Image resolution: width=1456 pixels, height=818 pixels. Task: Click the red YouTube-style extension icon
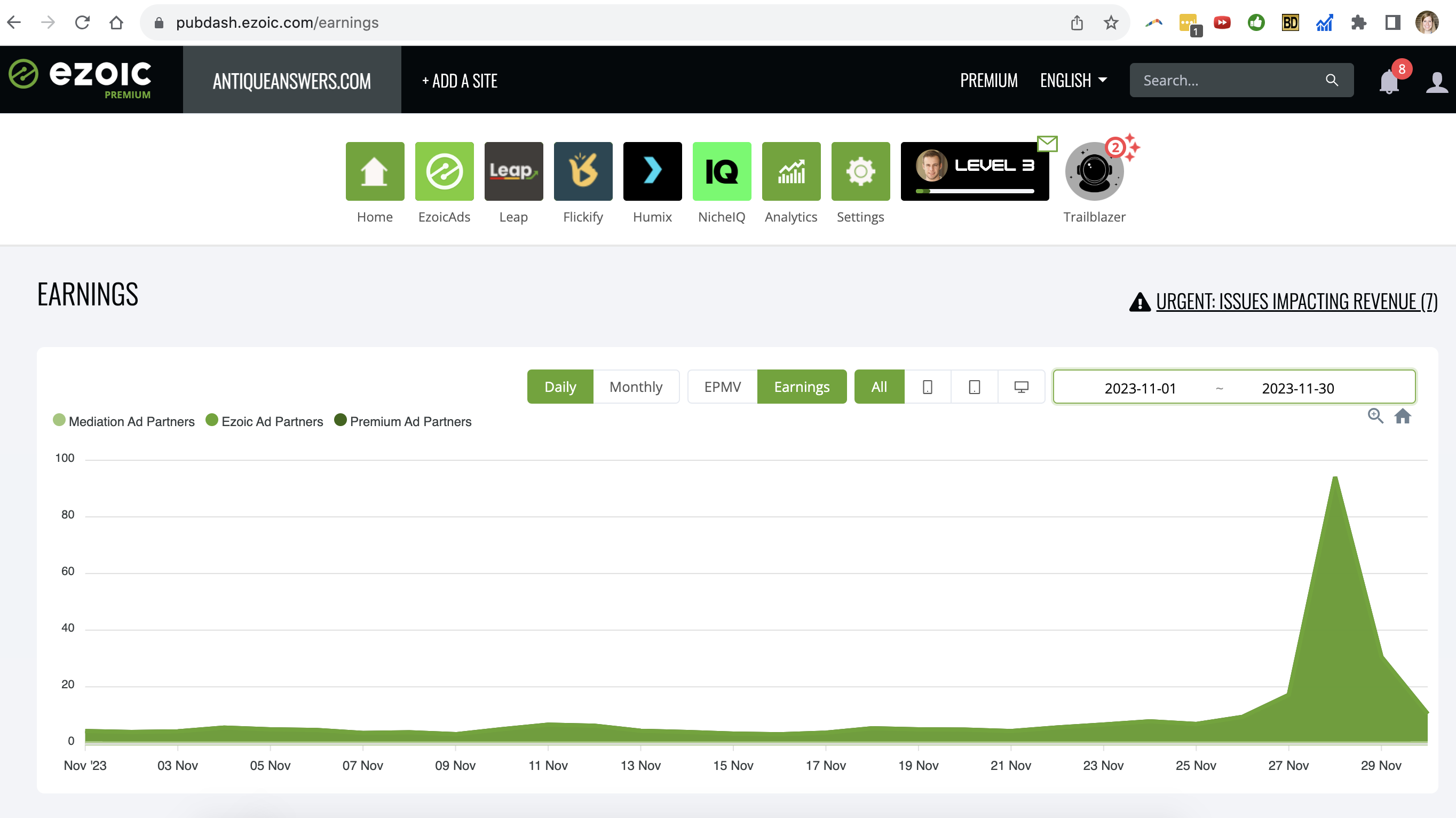coord(1222,22)
